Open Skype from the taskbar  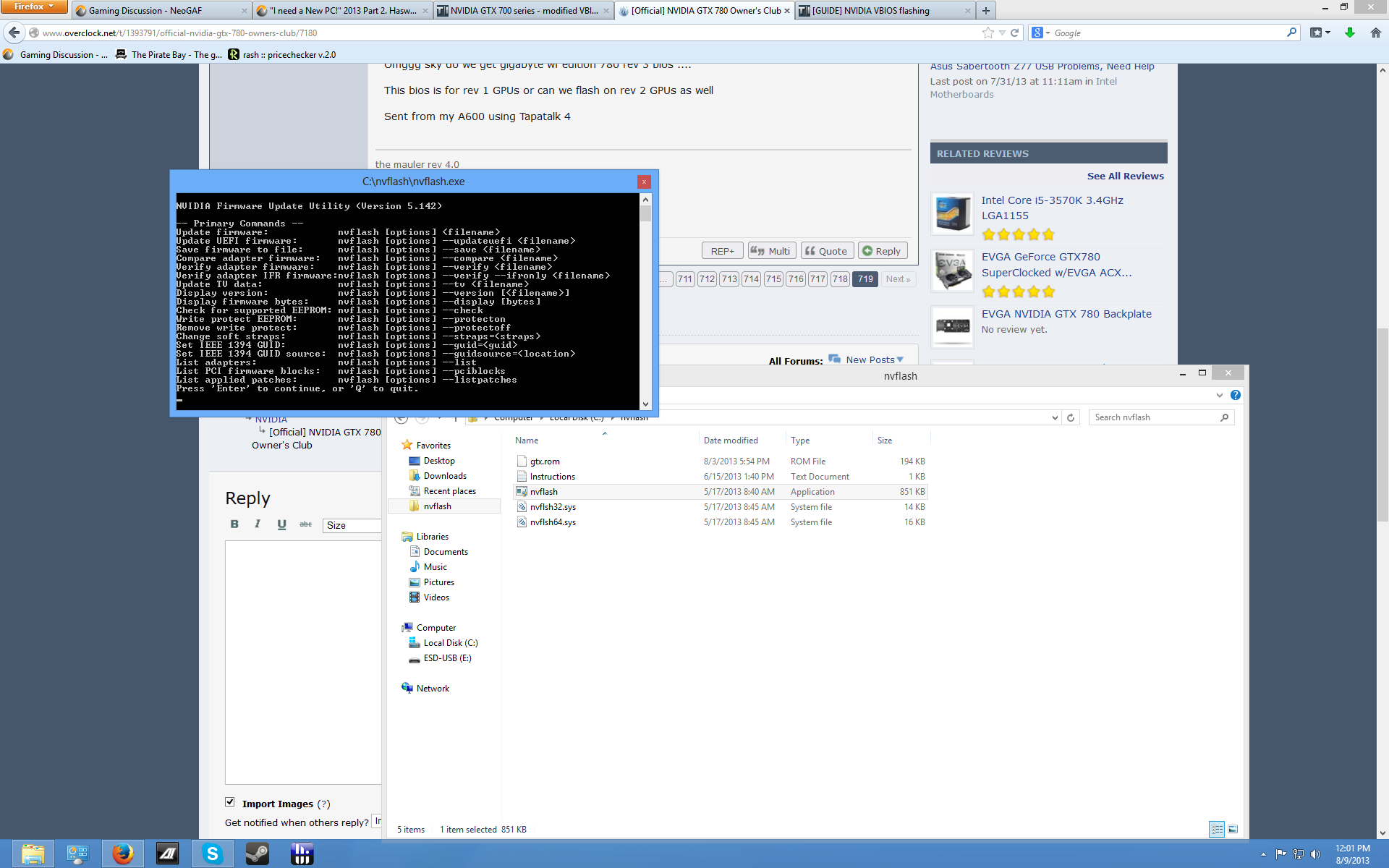click(213, 854)
